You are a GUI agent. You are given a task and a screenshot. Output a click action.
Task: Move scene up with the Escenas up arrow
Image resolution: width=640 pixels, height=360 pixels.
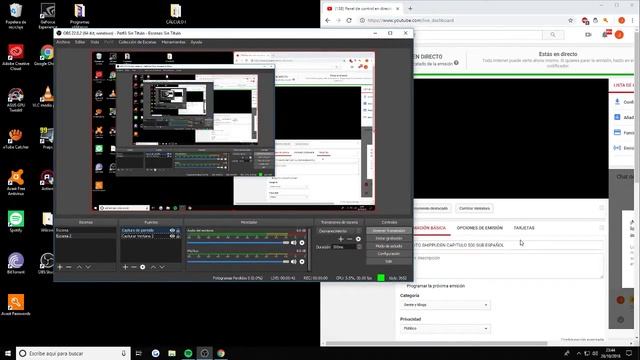pyautogui.click(x=79, y=267)
